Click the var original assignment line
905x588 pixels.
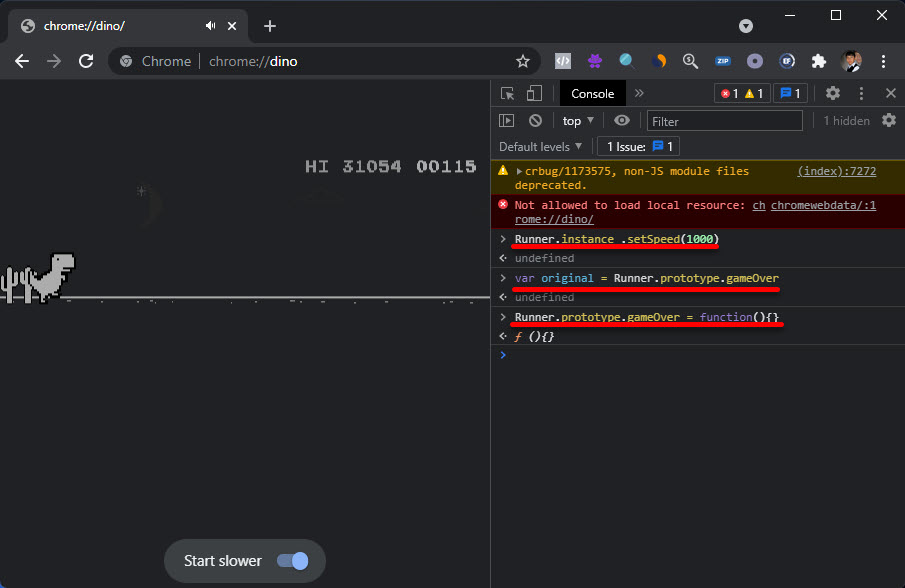(646, 278)
